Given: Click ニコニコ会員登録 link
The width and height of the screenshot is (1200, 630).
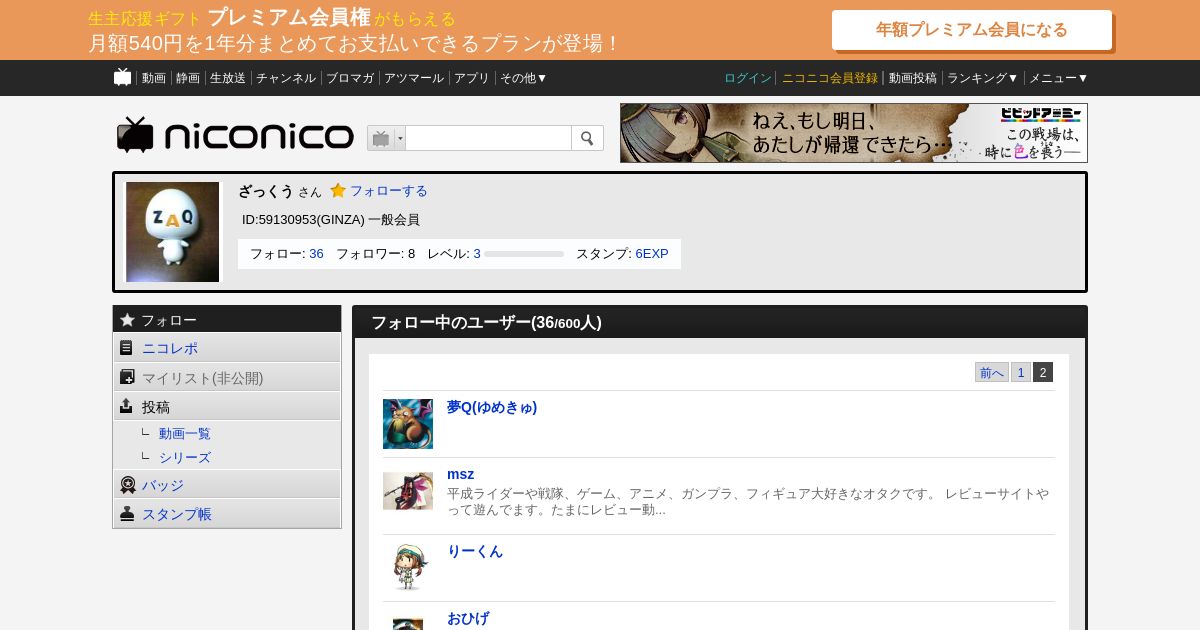Looking at the screenshot, I should click(830, 78).
